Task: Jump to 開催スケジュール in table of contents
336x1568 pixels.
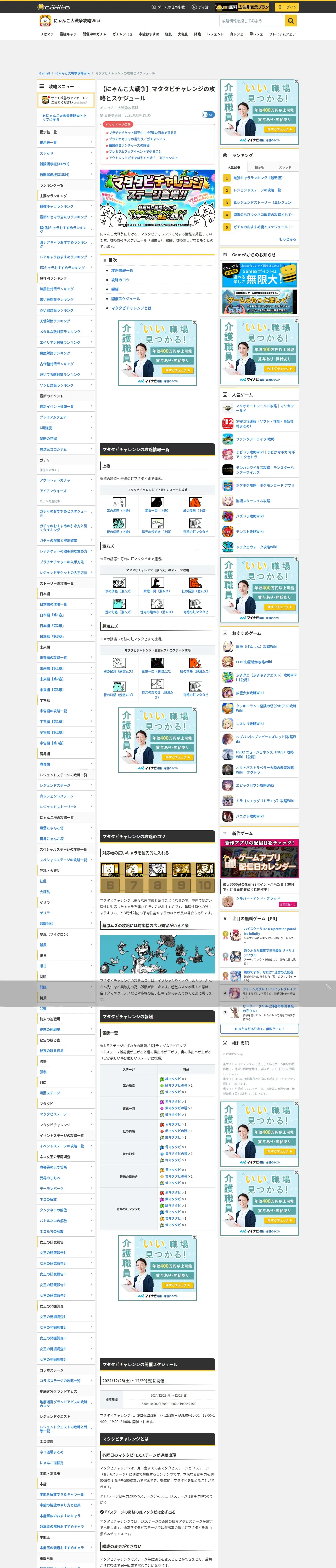Action: [x=126, y=299]
